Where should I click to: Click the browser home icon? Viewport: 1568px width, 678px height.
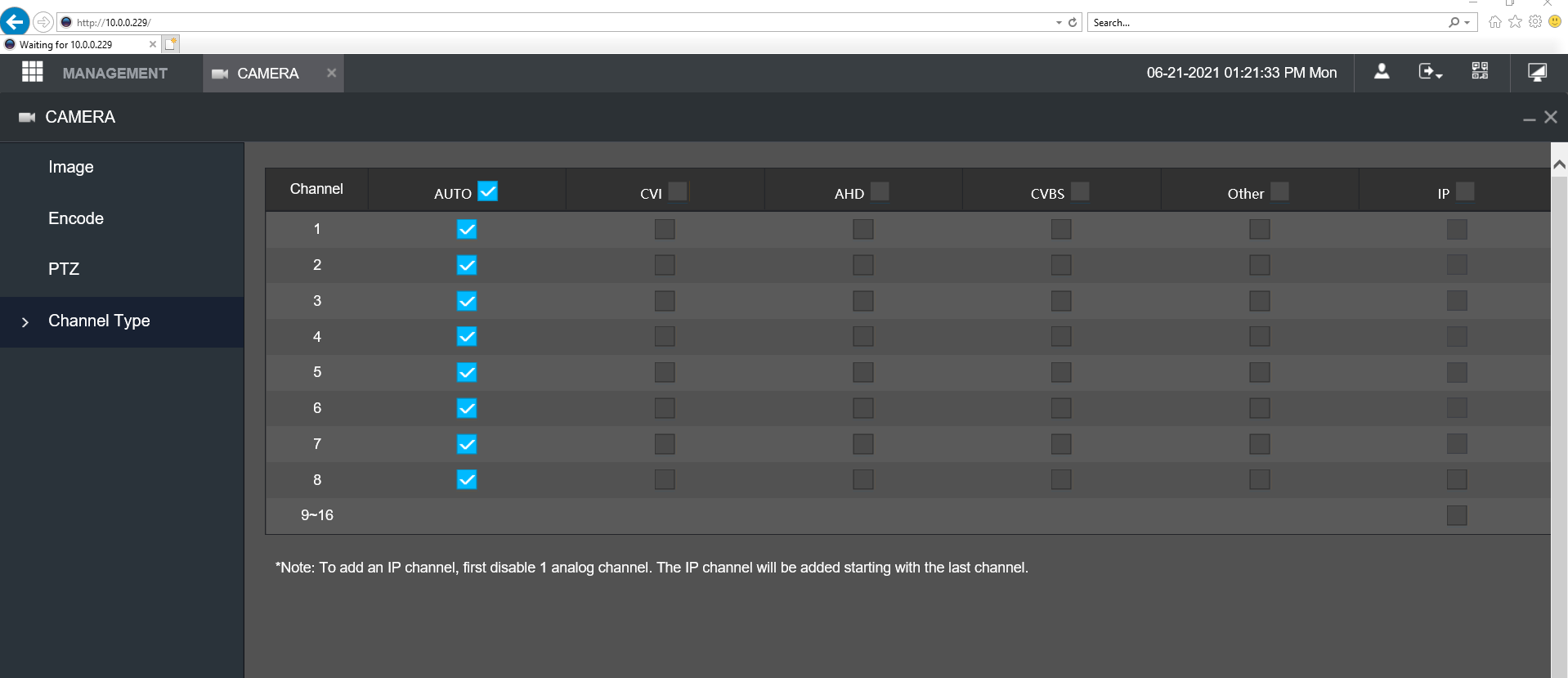coord(1495,22)
